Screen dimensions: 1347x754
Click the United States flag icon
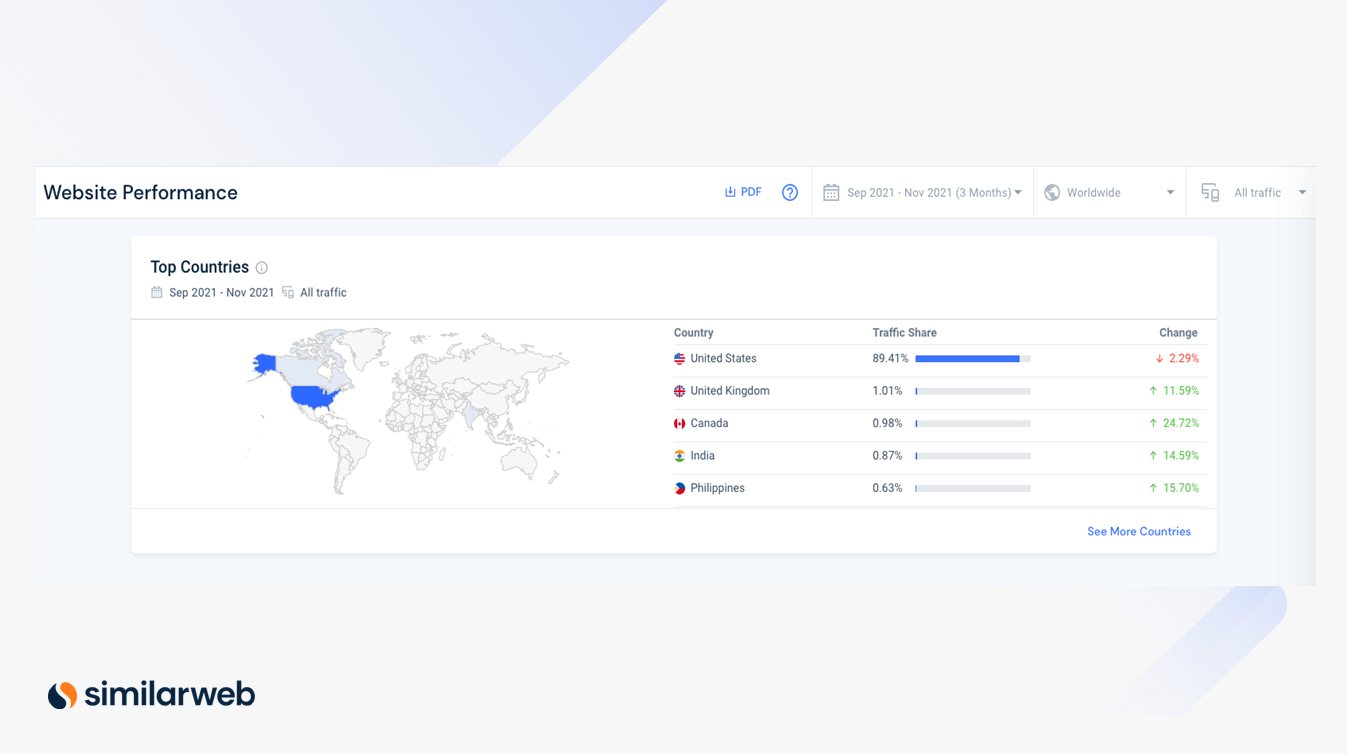[679, 358]
